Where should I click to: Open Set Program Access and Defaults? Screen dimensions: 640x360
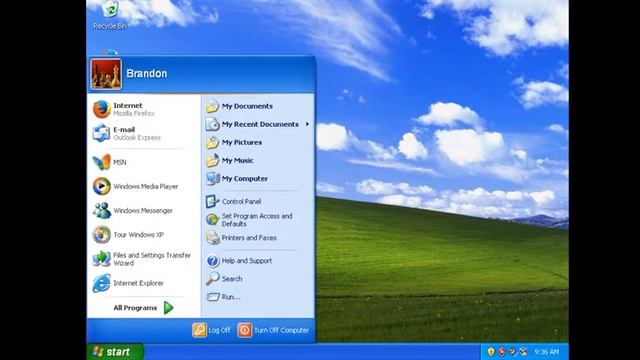(258, 220)
